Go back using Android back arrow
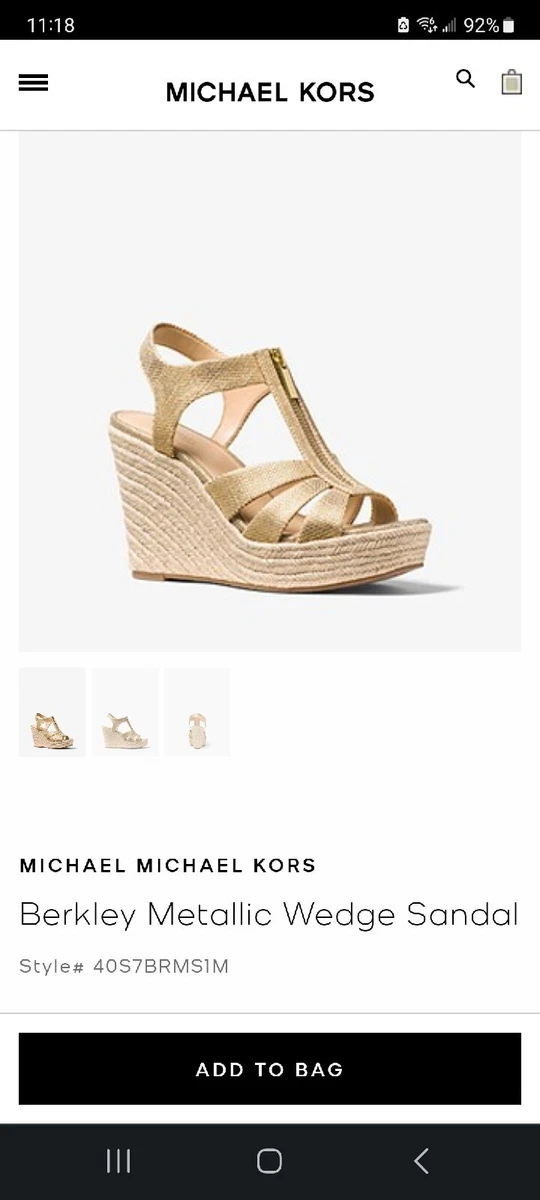The width and height of the screenshot is (540, 1200). (421, 1160)
